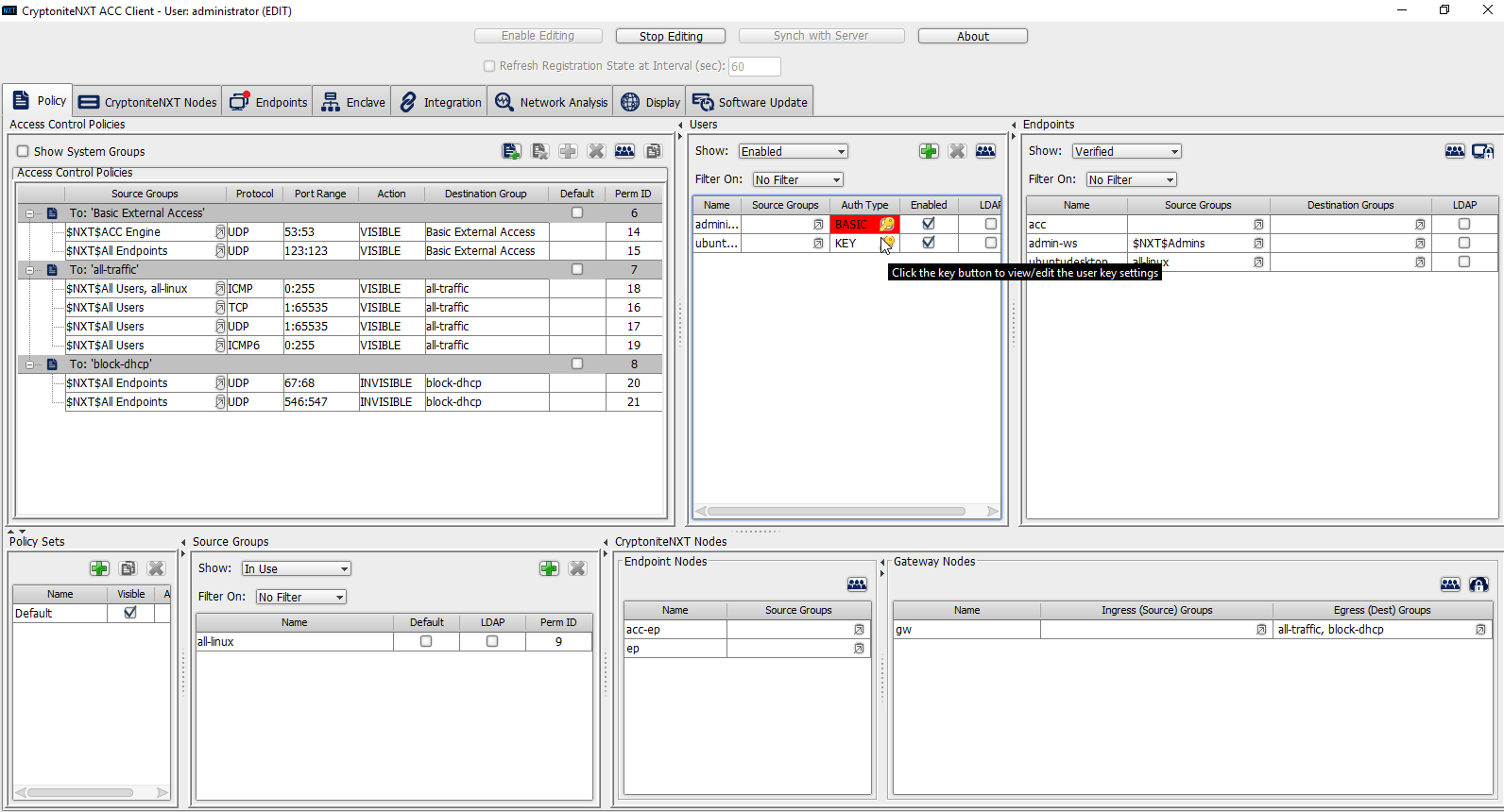Toggle Show System Groups checkbox
1504x812 pixels.
coord(23,151)
